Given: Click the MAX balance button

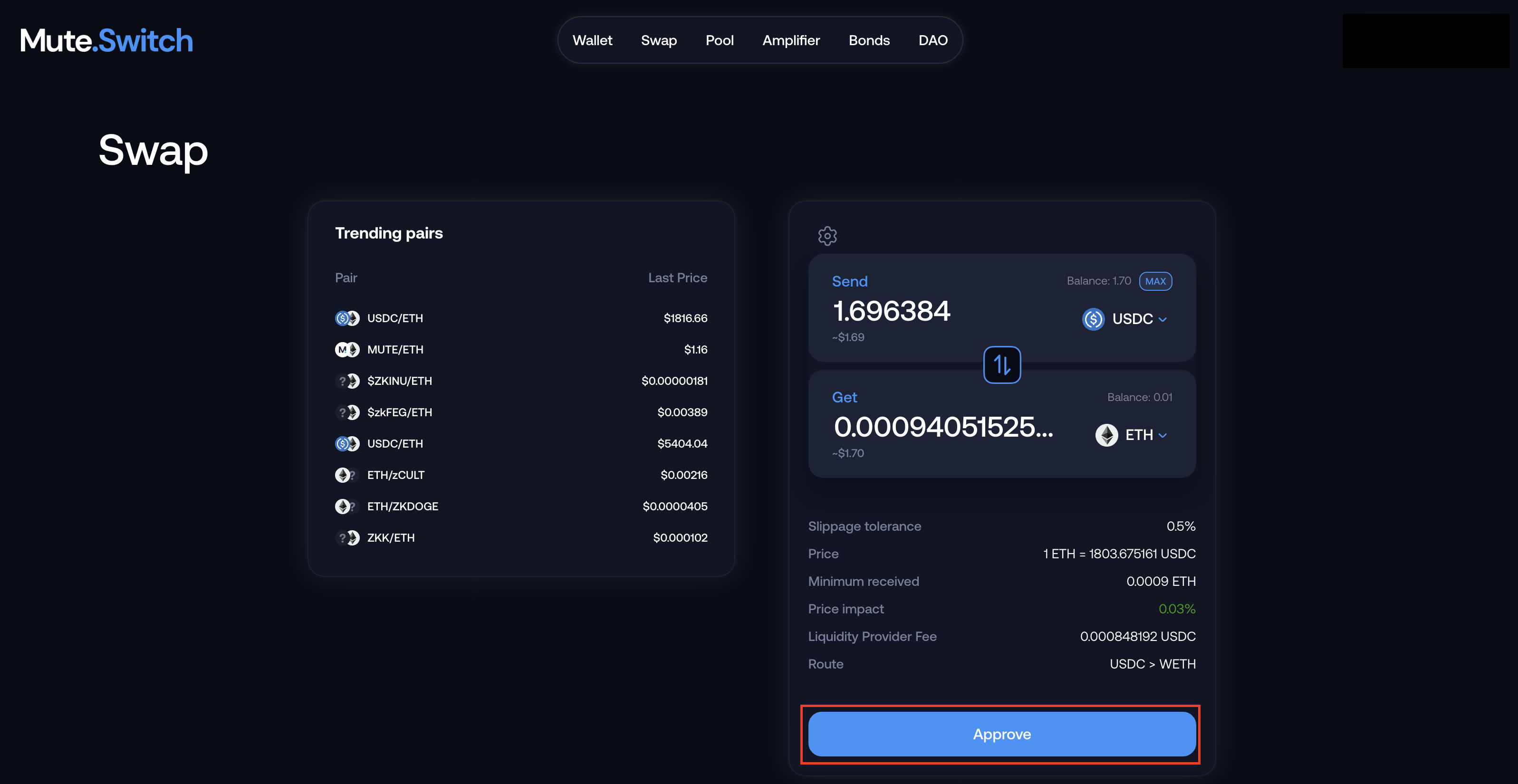Looking at the screenshot, I should [x=1155, y=282].
